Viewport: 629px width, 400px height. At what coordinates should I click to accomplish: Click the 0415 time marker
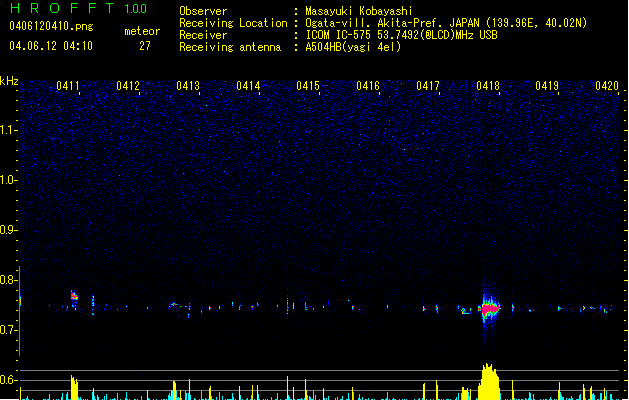pyautogui.click(x=308, y=86)
